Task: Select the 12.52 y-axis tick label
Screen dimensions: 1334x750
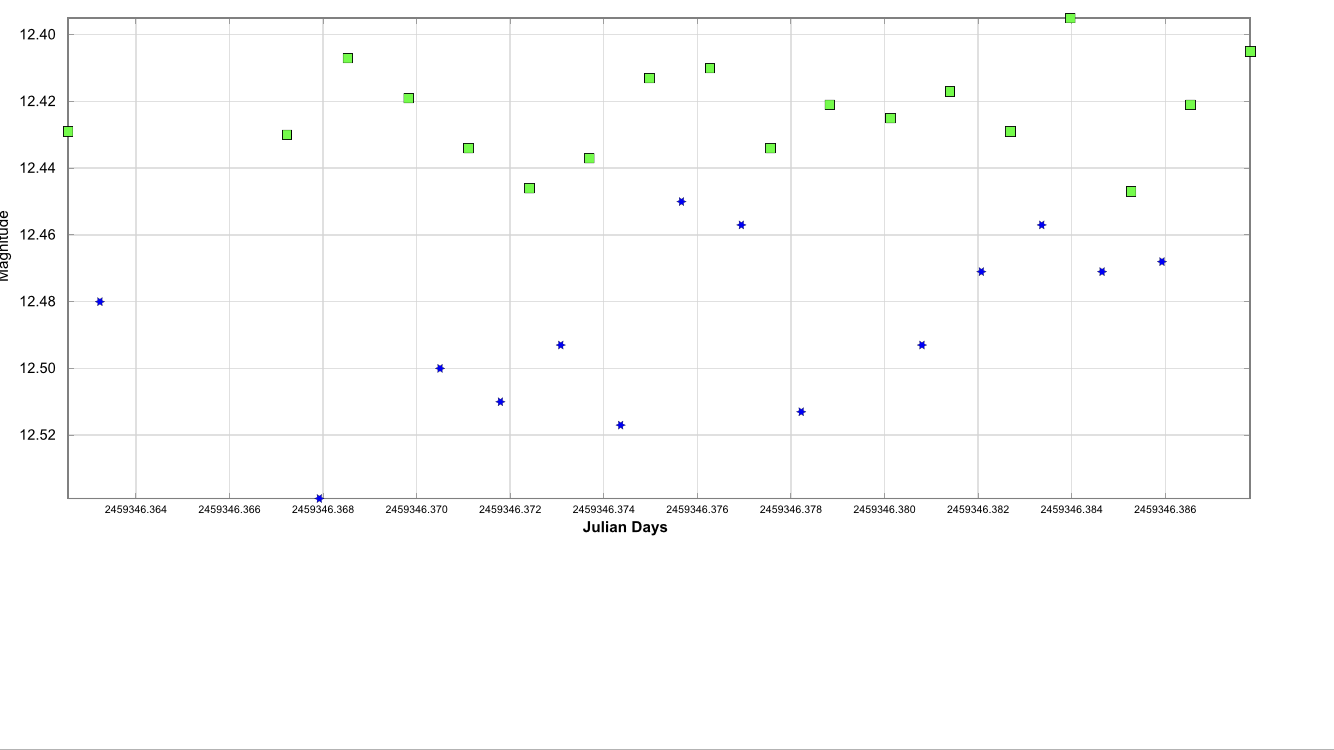Action: pos(38,435)
